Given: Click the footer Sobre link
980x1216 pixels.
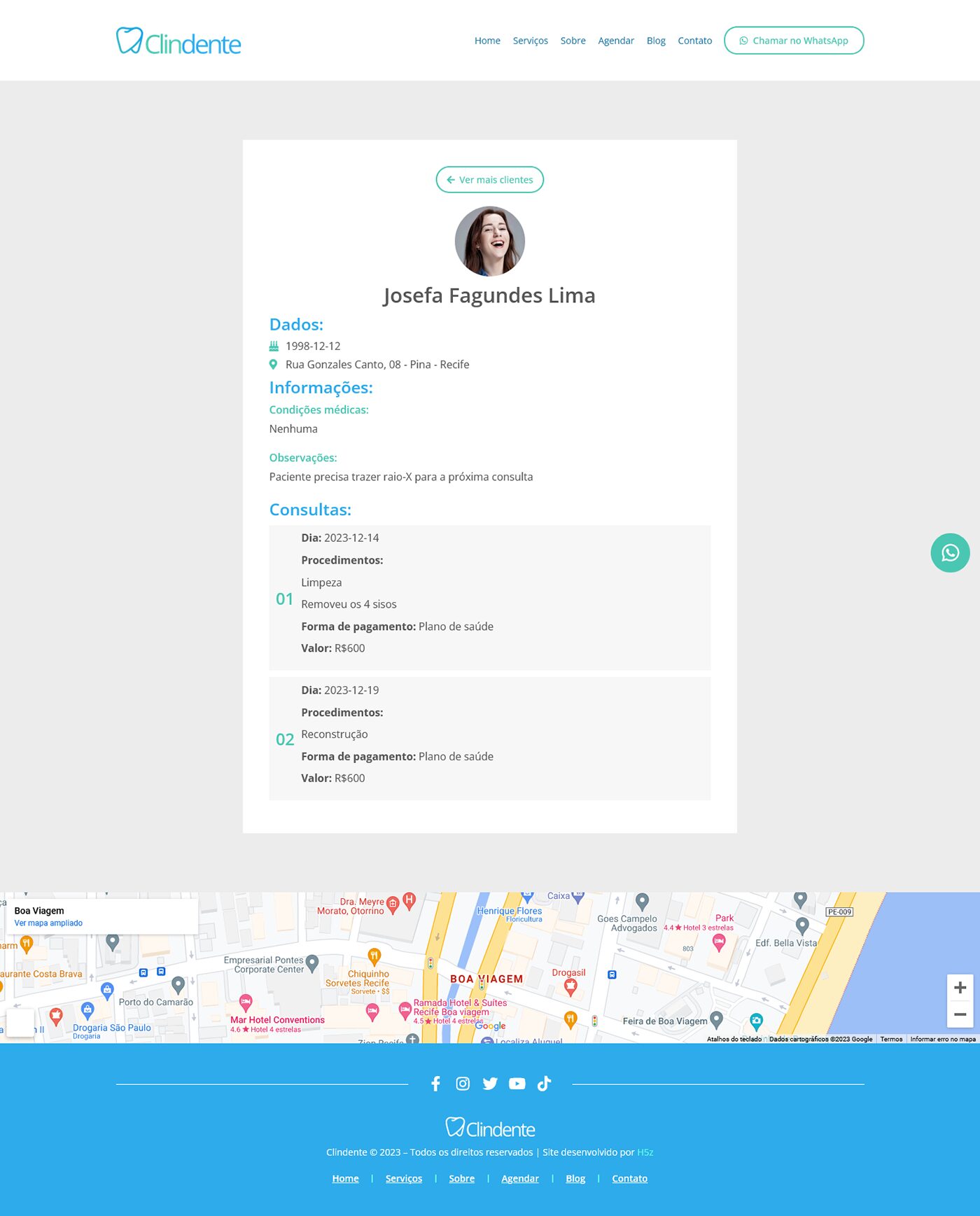Looking at the screenshot, I should [x=461, y=1179].
